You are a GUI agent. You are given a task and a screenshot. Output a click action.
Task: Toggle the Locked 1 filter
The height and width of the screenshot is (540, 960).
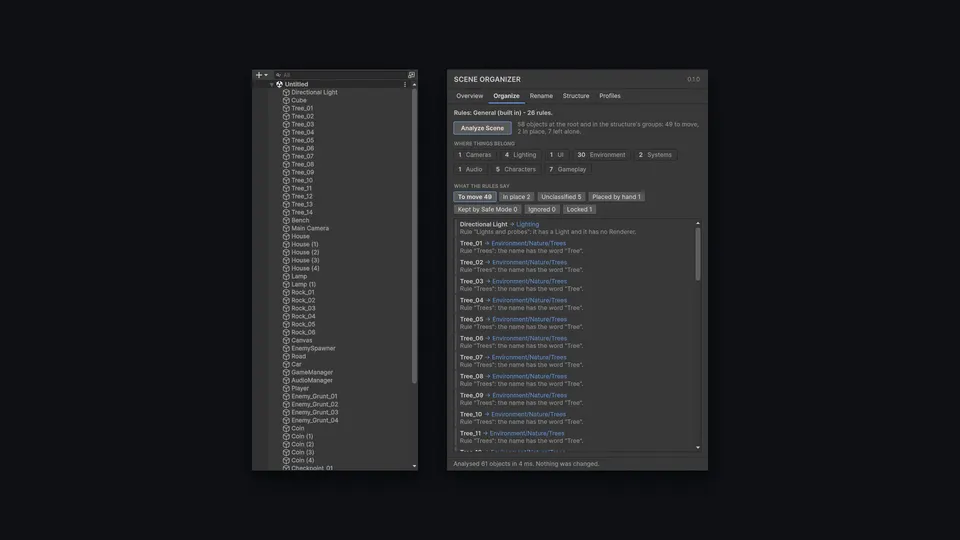579,209
